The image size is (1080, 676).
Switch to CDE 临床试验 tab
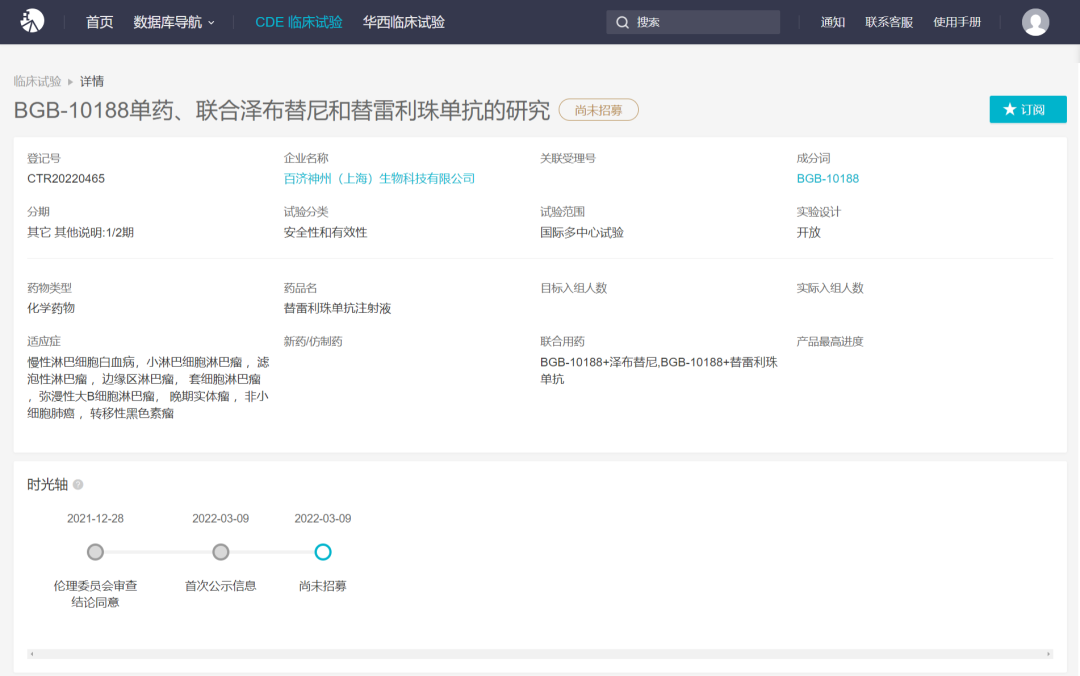coord(298,22)
